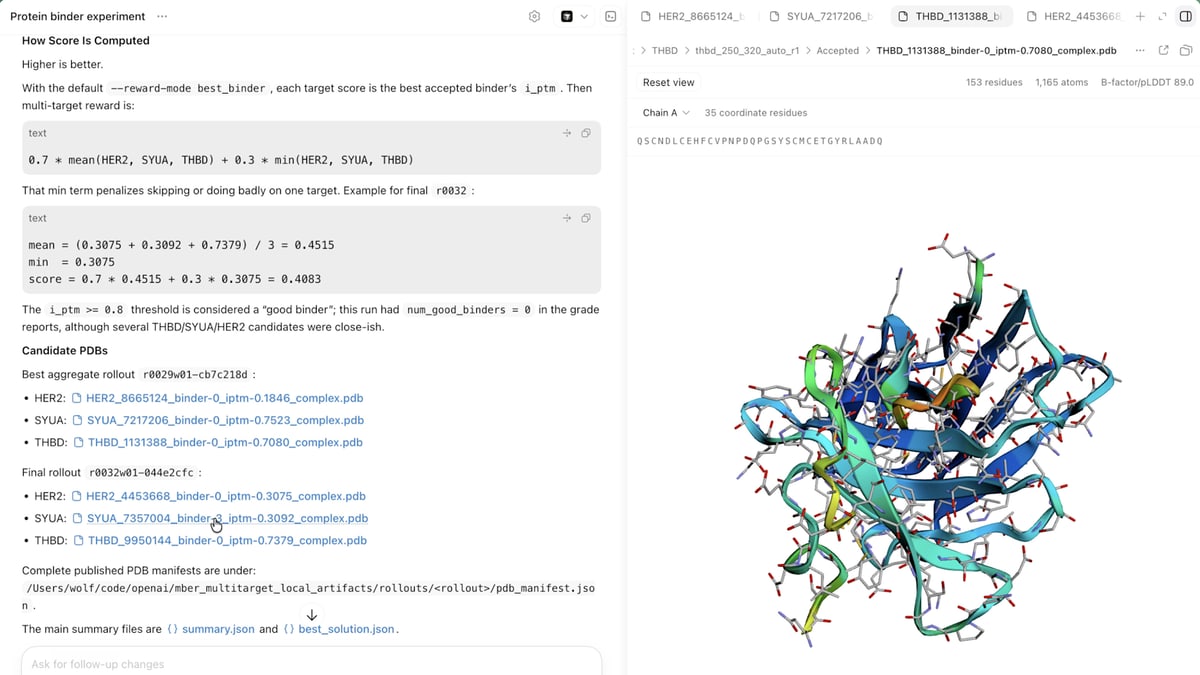
Task: Click the black app icon in header
Action: (x=566, y=17)
